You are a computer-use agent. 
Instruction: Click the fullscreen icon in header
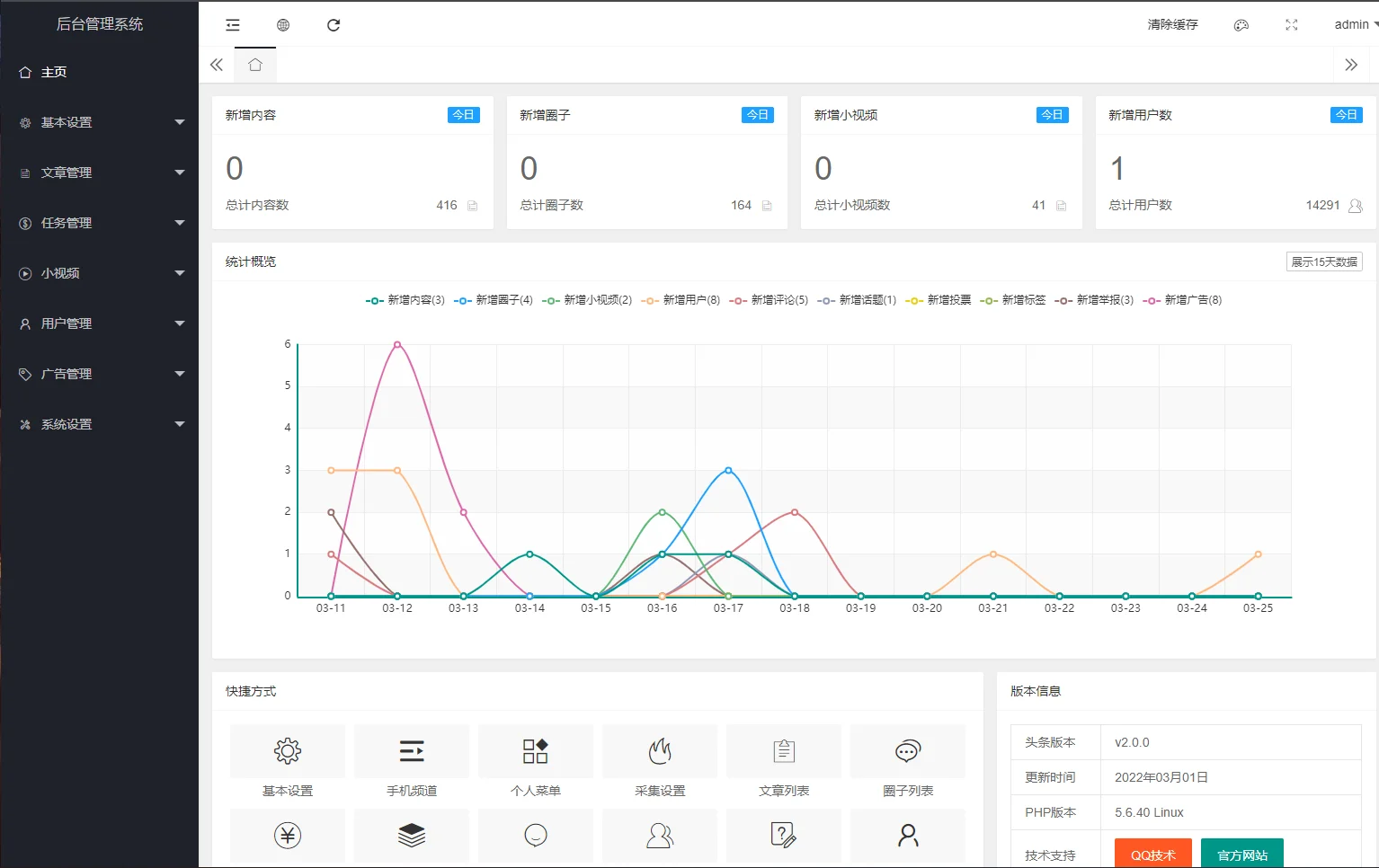1291,24
